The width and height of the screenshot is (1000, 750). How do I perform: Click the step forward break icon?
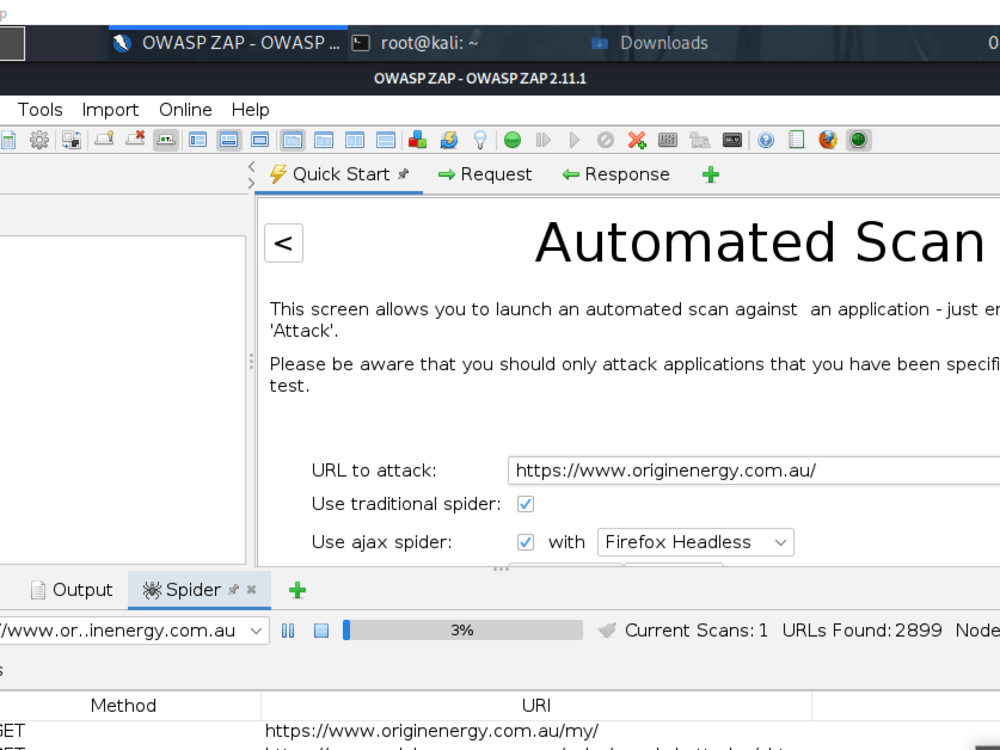pos(543,140)
